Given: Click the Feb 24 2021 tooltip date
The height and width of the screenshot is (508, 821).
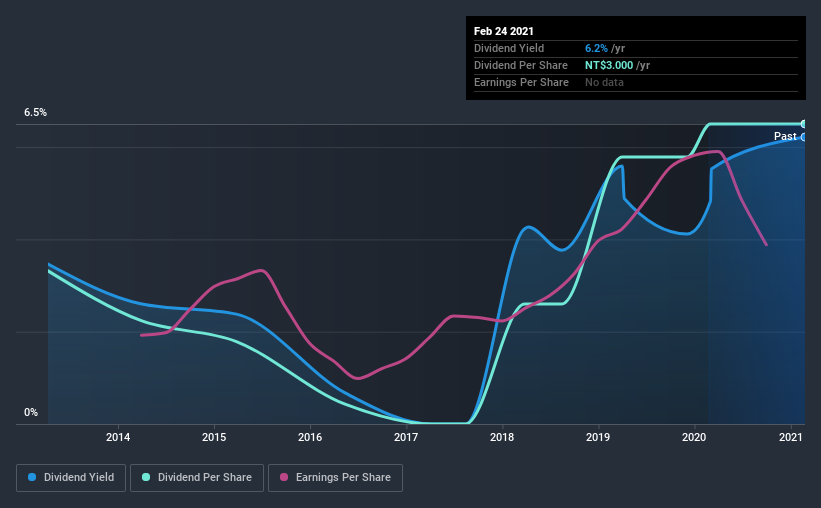Looking at the screenshot, I should [x=504, y=31].
